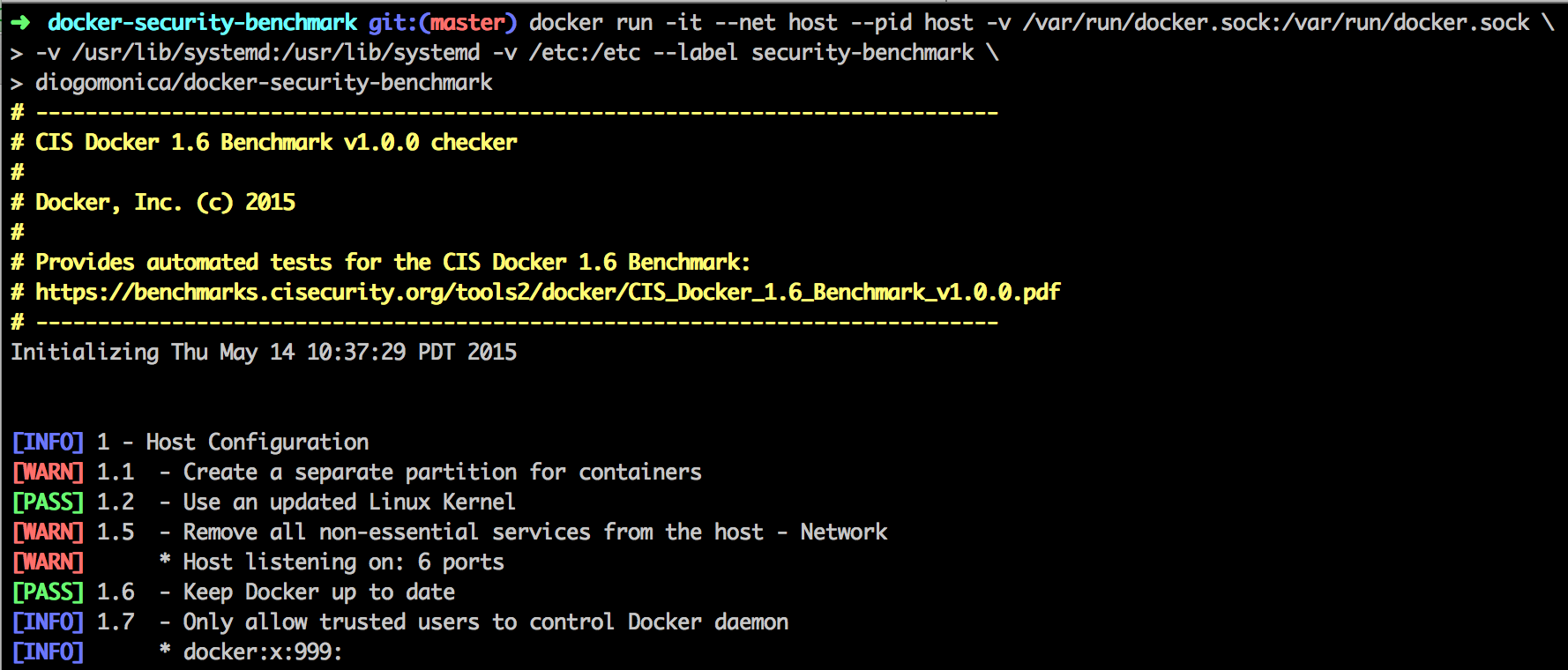Click the 'docker:x:999:' output line

263,652
